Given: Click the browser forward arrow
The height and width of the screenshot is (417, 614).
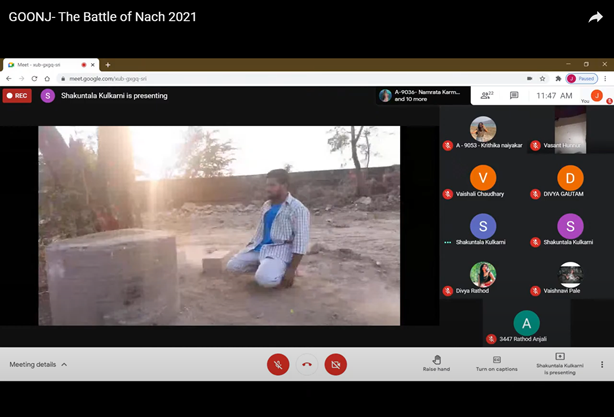Looking at the screenshot, I should (x=22, y=79).
